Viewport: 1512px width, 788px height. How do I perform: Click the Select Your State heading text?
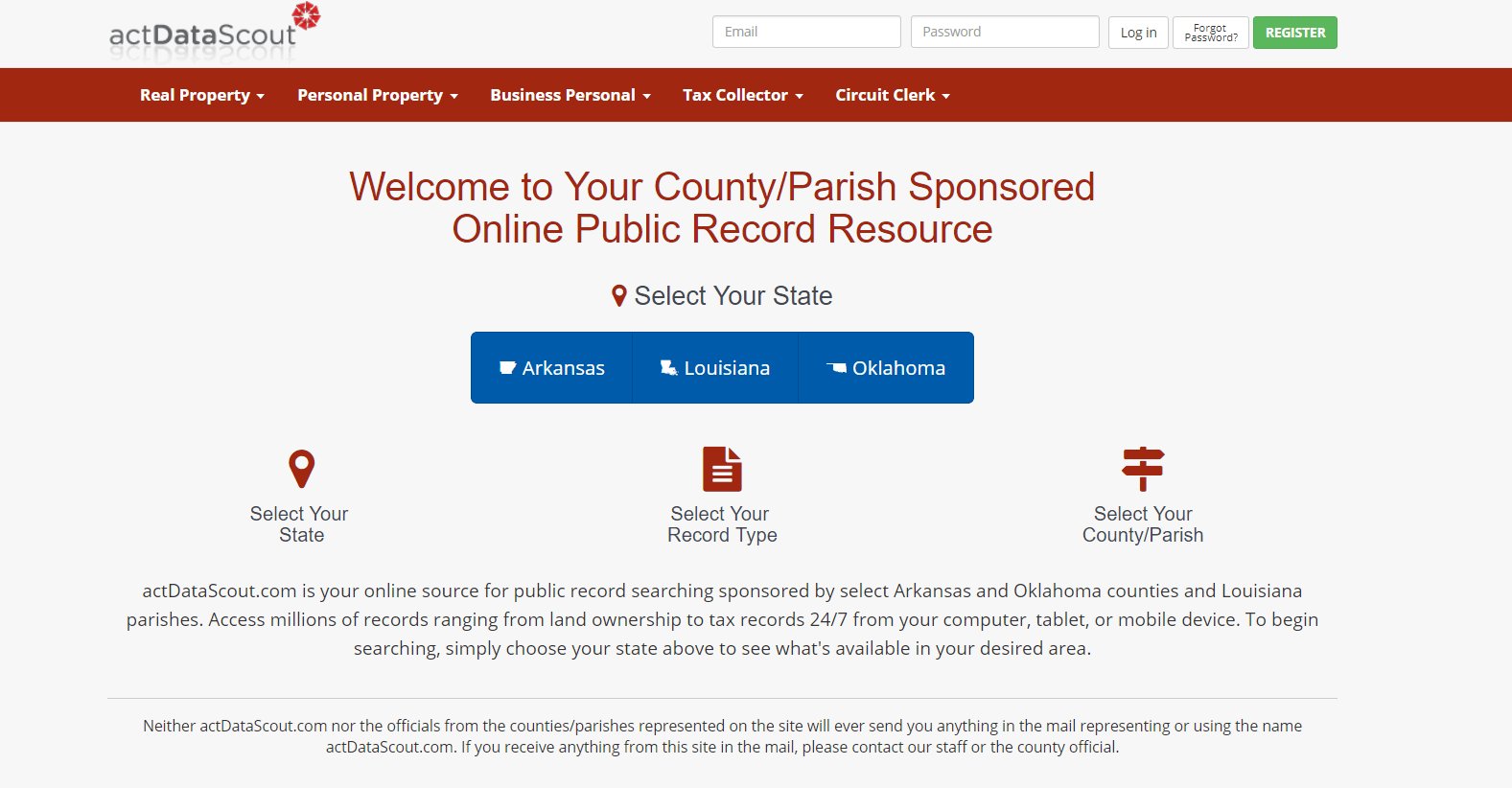[x=733, y=296]
